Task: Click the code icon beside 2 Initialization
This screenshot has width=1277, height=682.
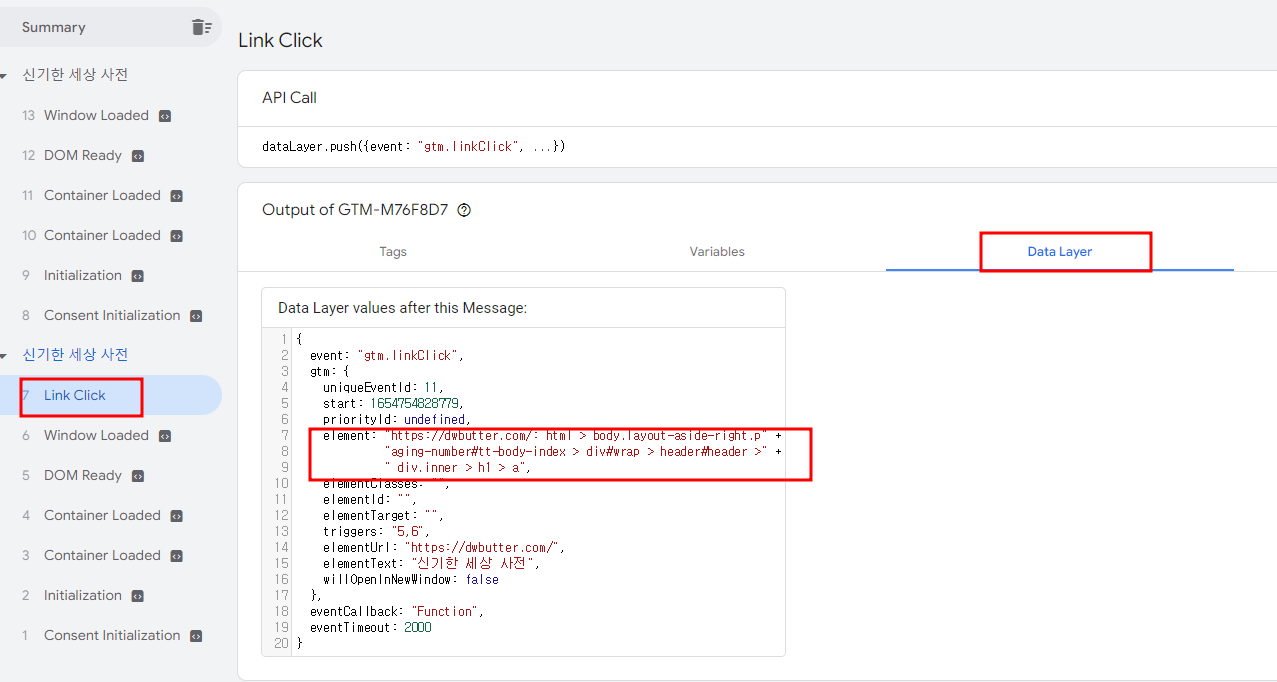Action: click(x=138, y=596)
